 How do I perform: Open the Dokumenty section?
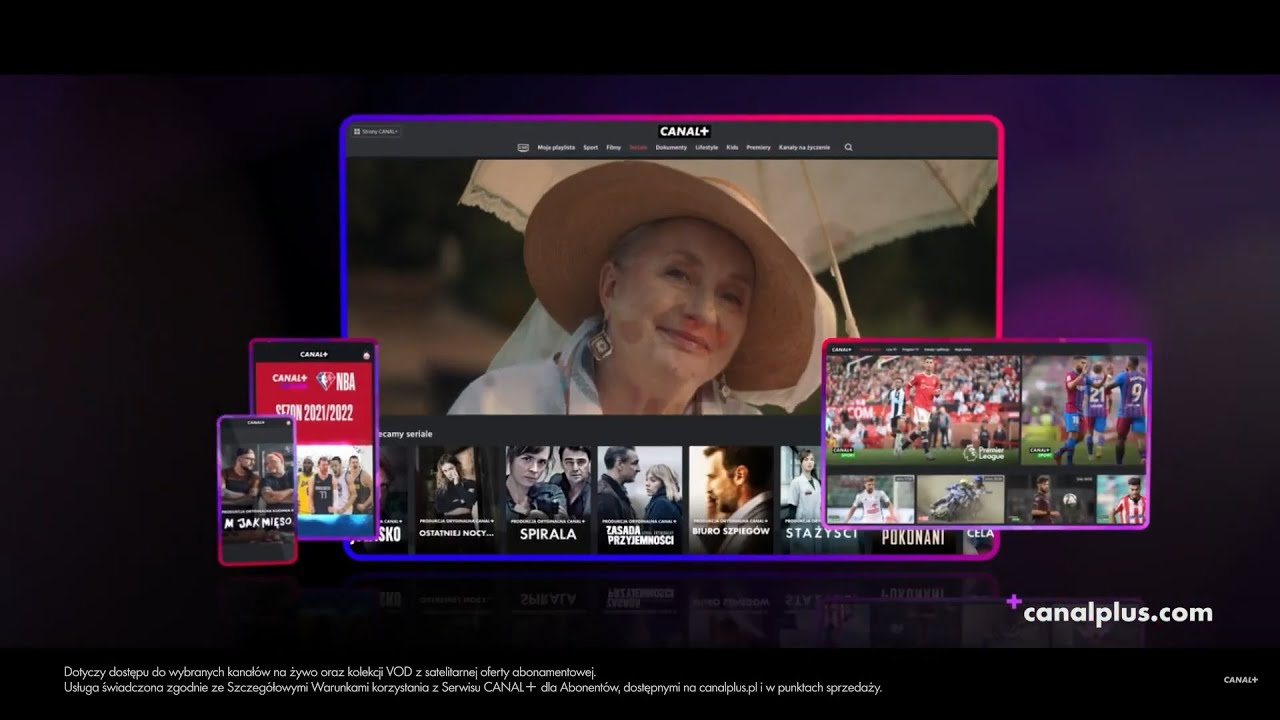(x=672, y=147)
